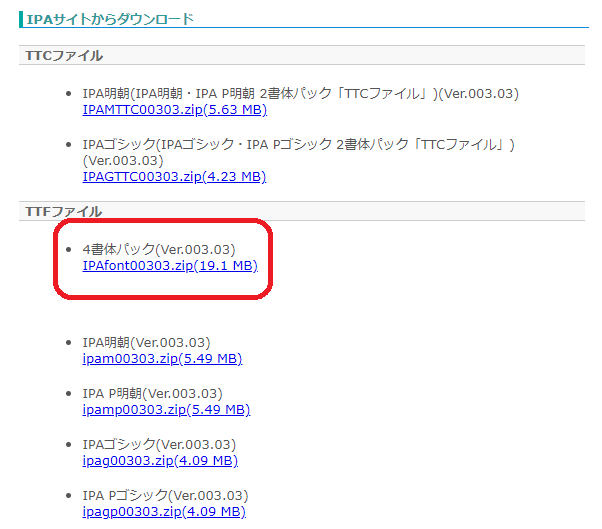
Task: Download ipamp00303.zip (5.49 MB) link
Action: pos(166,410)
